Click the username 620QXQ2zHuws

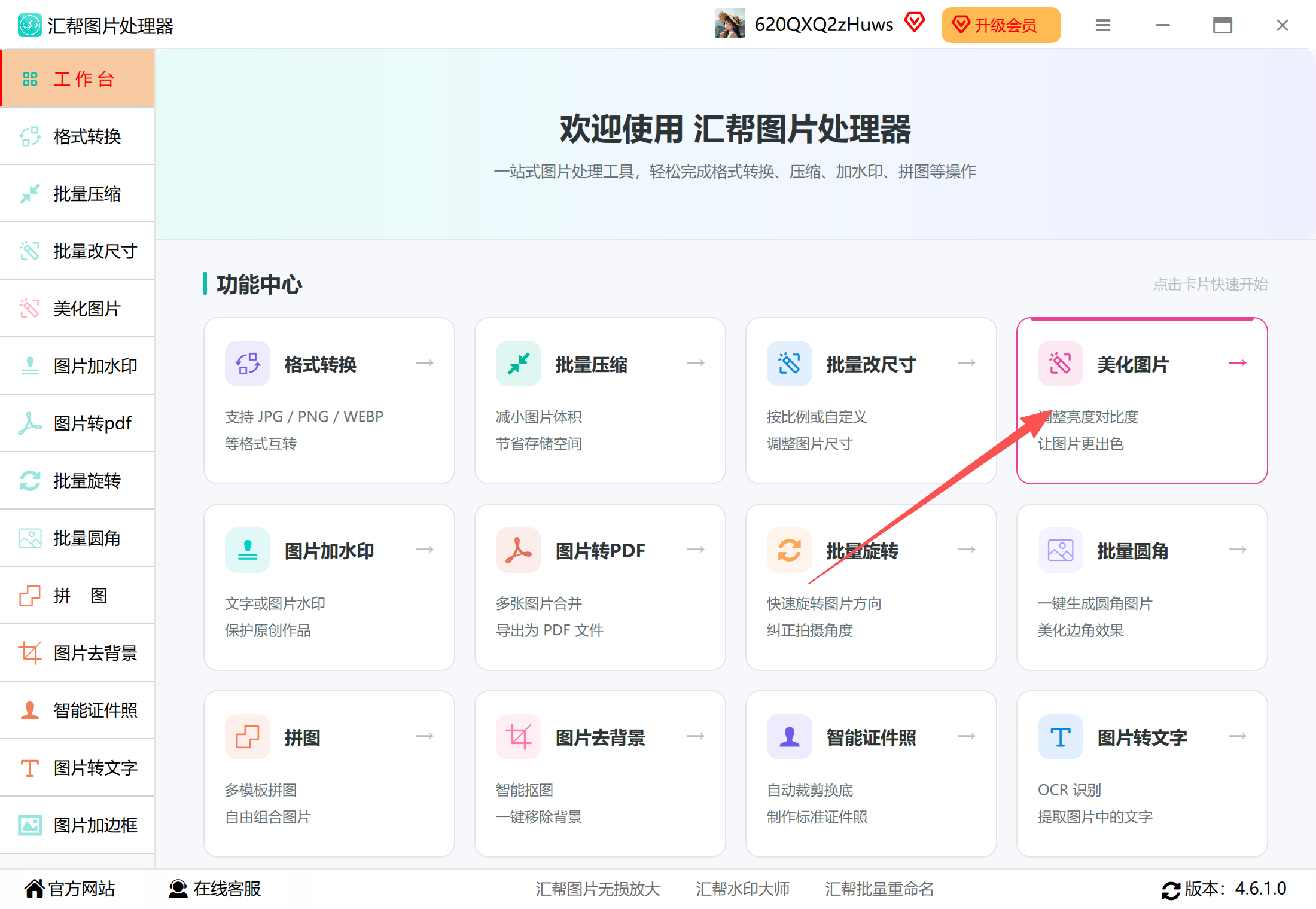tap(824, 25)
